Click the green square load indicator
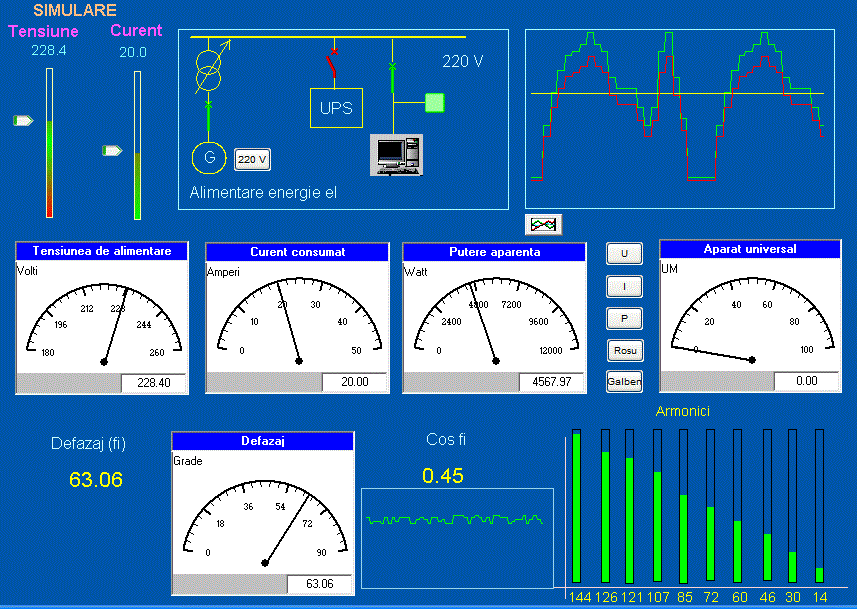 click(x=434, y=102)
